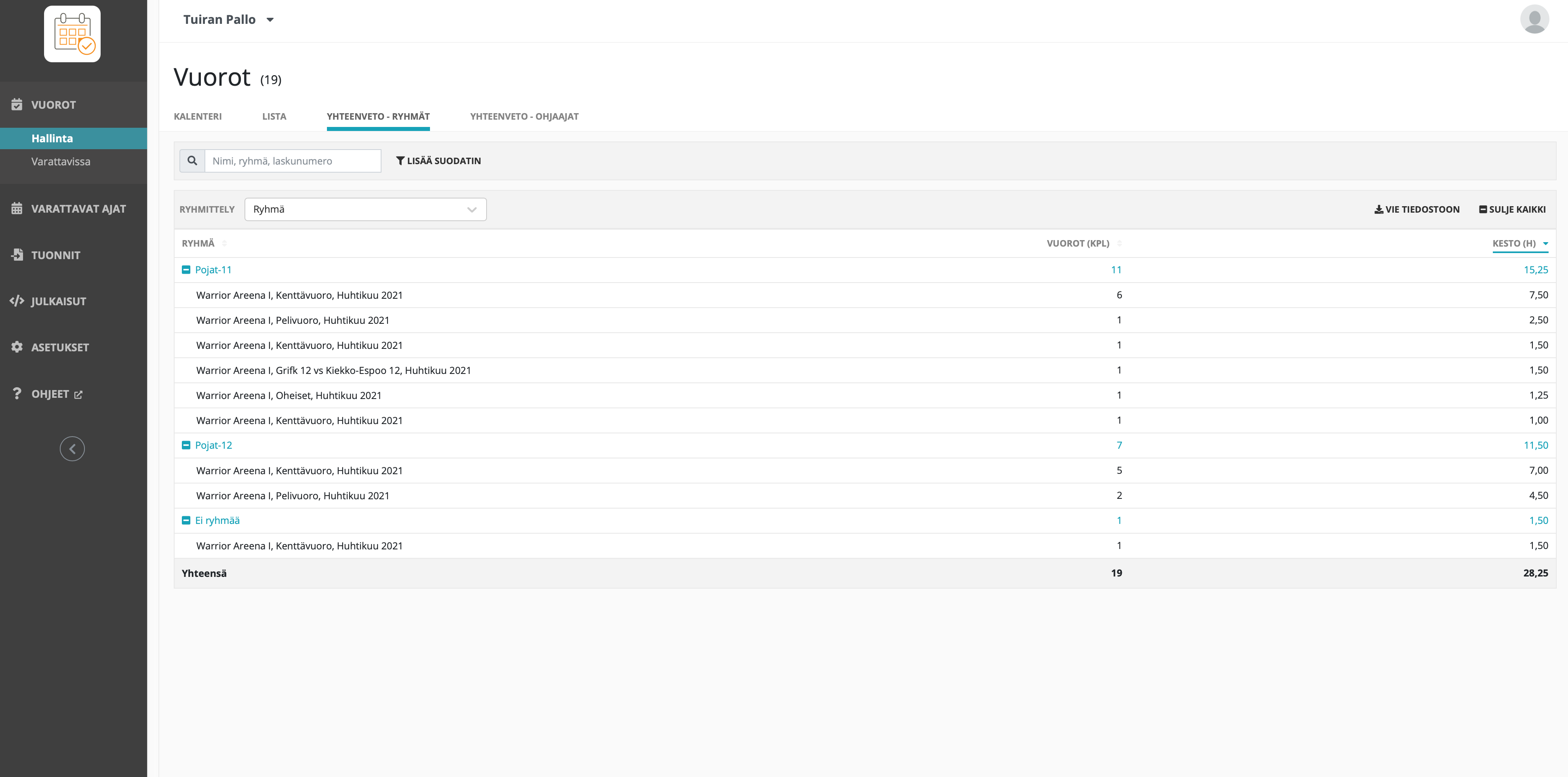1568x777 pixels.
Task: Open the Julkaisut section
Action: pyautogui.click(x=59, y=302)
